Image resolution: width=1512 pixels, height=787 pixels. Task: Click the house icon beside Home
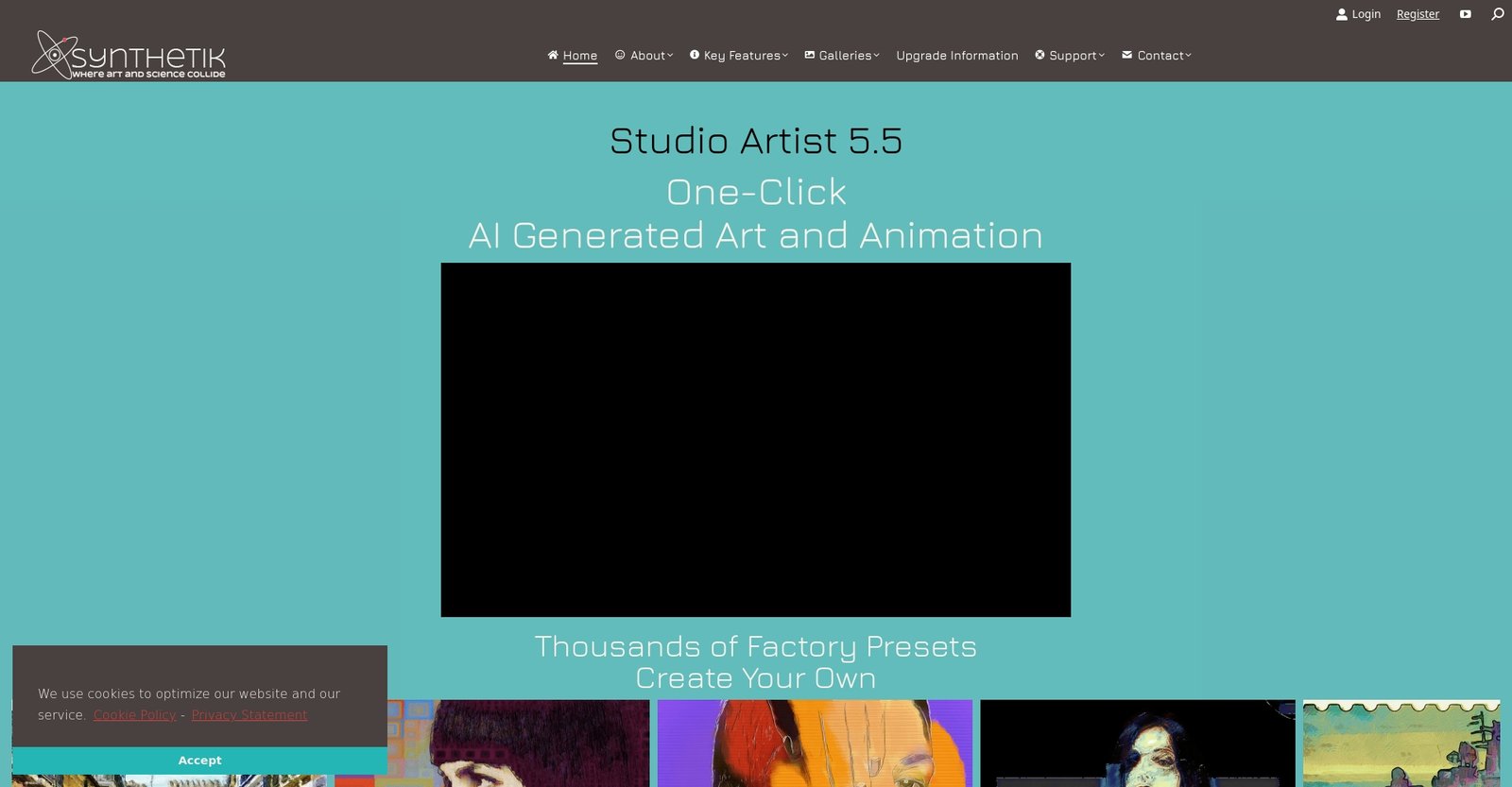(553, 55)
